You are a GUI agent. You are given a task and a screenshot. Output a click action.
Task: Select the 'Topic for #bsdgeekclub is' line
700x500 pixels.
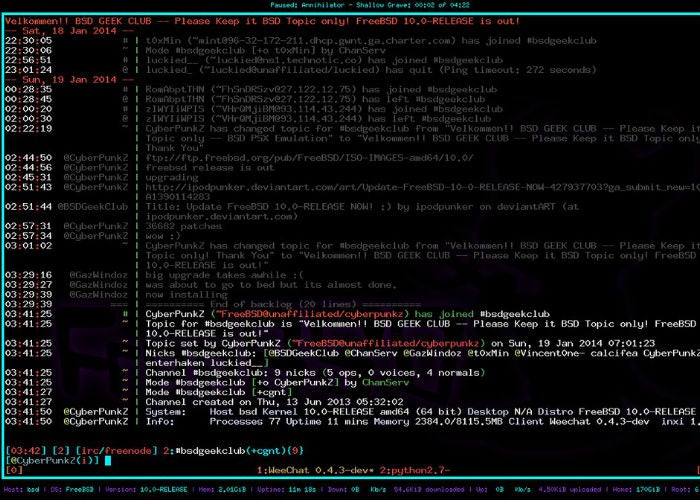pyautogui.click(x=422, y=329)
